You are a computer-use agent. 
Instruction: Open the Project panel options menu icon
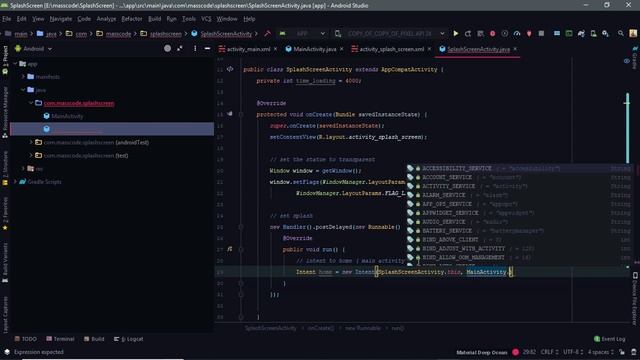tap(195, 48)
